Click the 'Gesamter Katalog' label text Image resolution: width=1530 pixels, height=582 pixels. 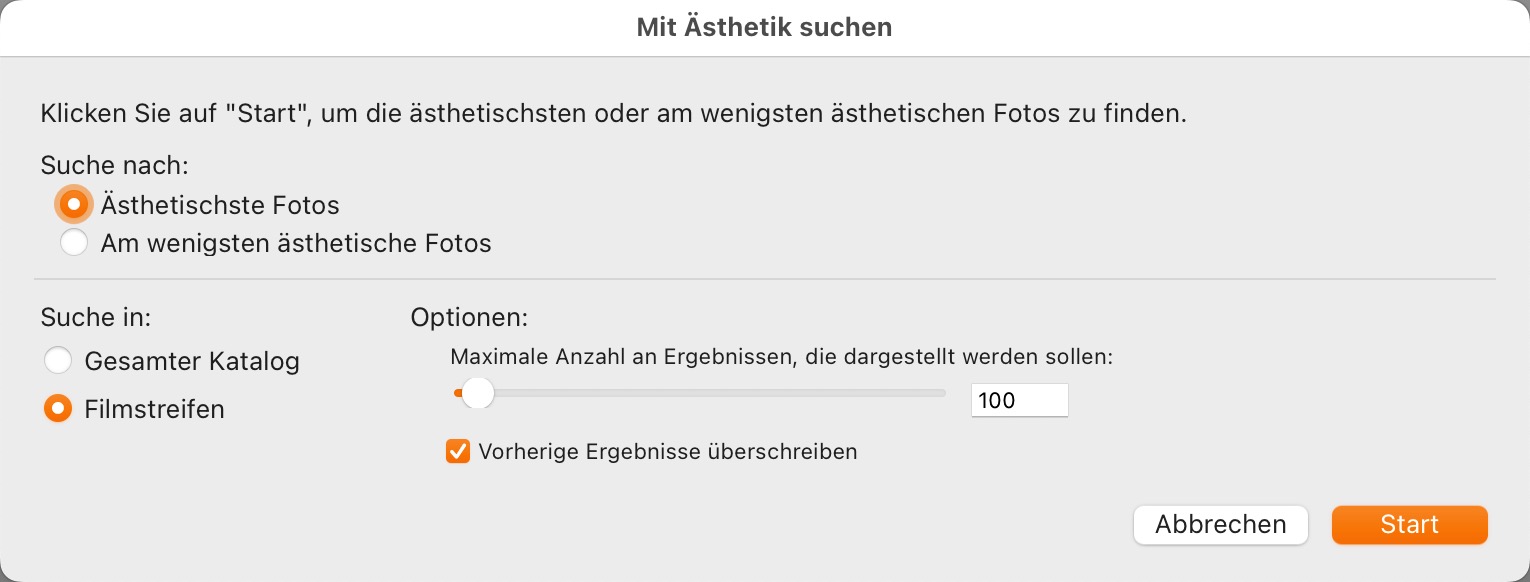coord(192,361)
